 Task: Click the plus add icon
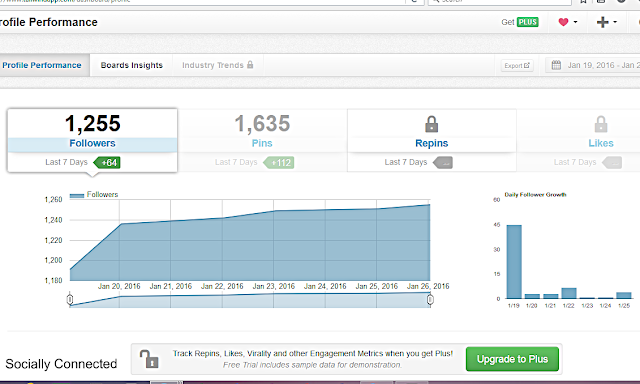pyautogui.click(x=602, y=22)
